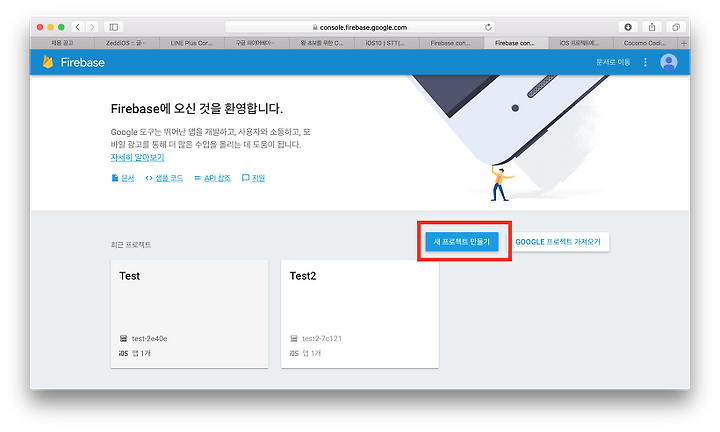720x432 pixels.
Task: Click the 최근 프로젝트 heading
Action: [131, 245]
